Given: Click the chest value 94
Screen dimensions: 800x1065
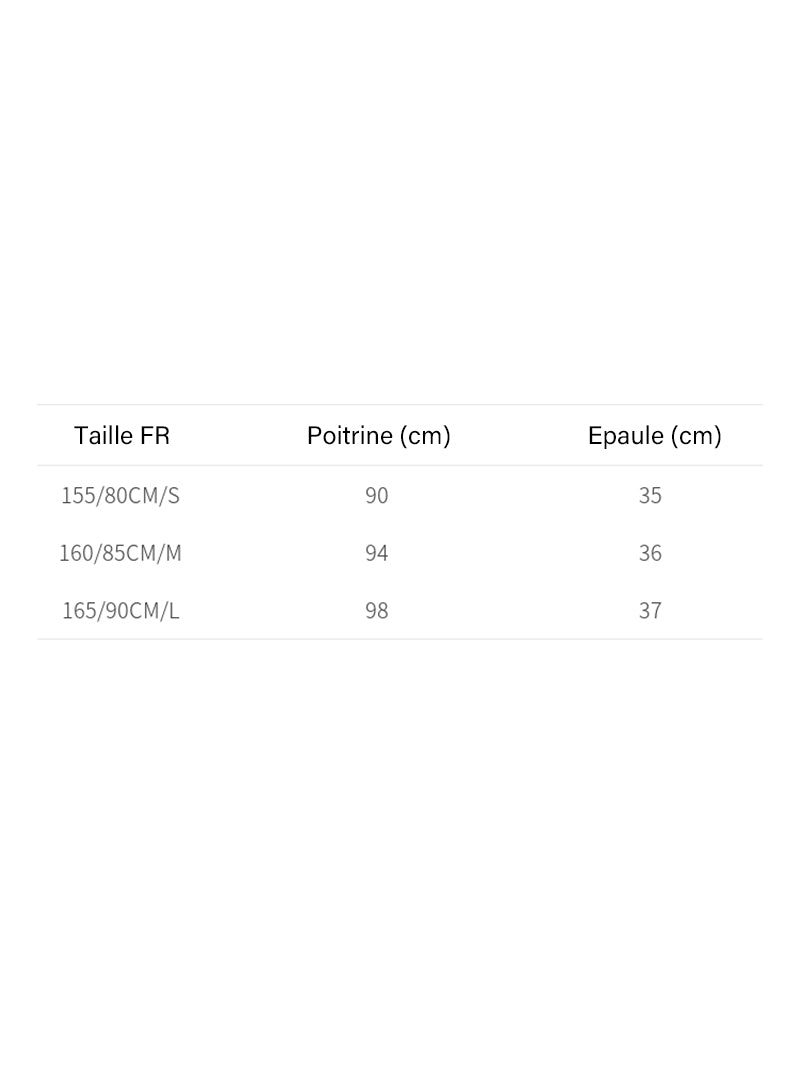Looking at the screenshot, I should click(x=377, y=553).
